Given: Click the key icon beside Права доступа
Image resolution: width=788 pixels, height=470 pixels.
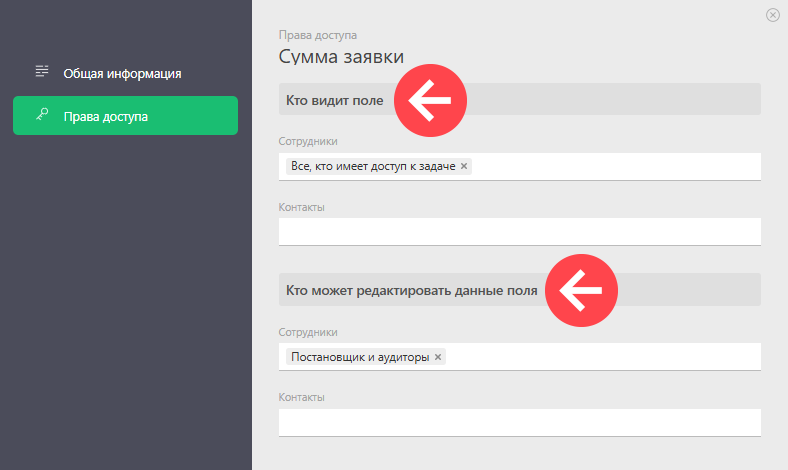Looking at the screenshot, I should [42, 115].
